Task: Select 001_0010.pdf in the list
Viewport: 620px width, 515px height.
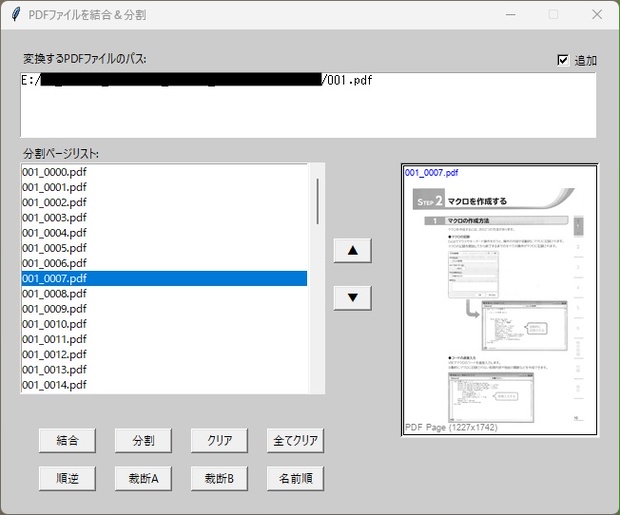Action: 164,324
